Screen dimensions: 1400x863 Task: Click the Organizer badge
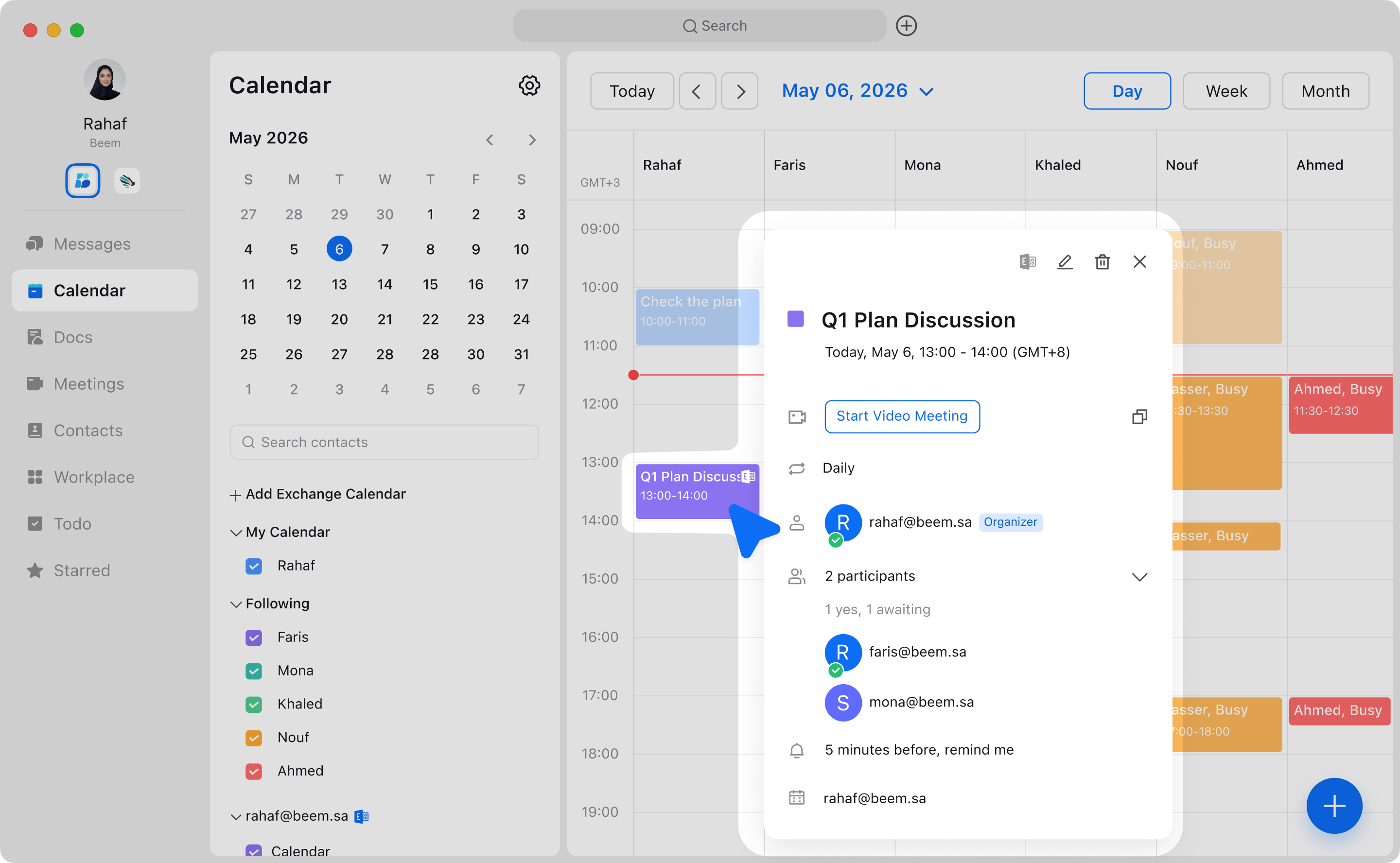pyautogui.click(x=1011, y=522)
